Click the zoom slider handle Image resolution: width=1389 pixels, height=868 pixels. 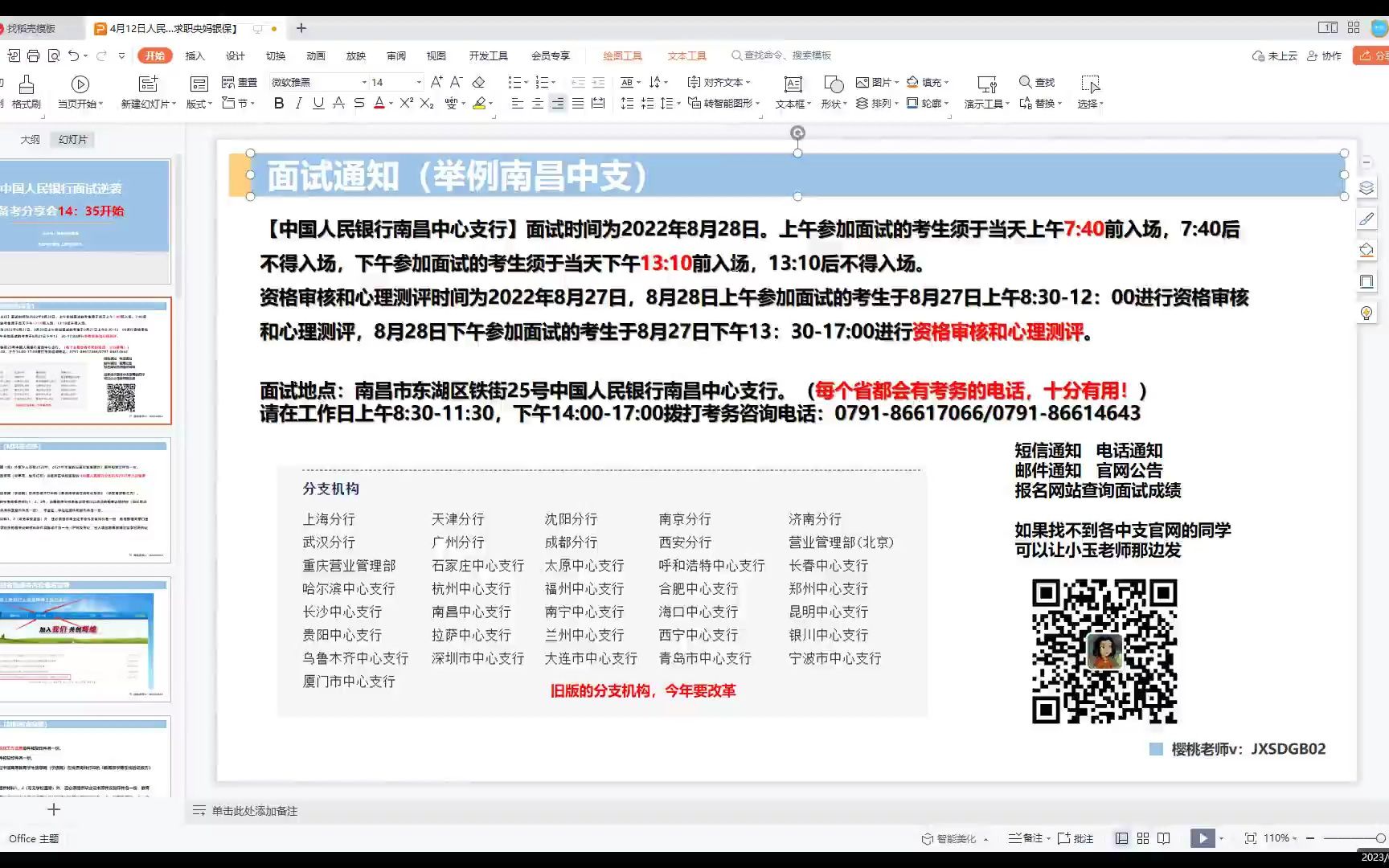tap(1380, 838)
